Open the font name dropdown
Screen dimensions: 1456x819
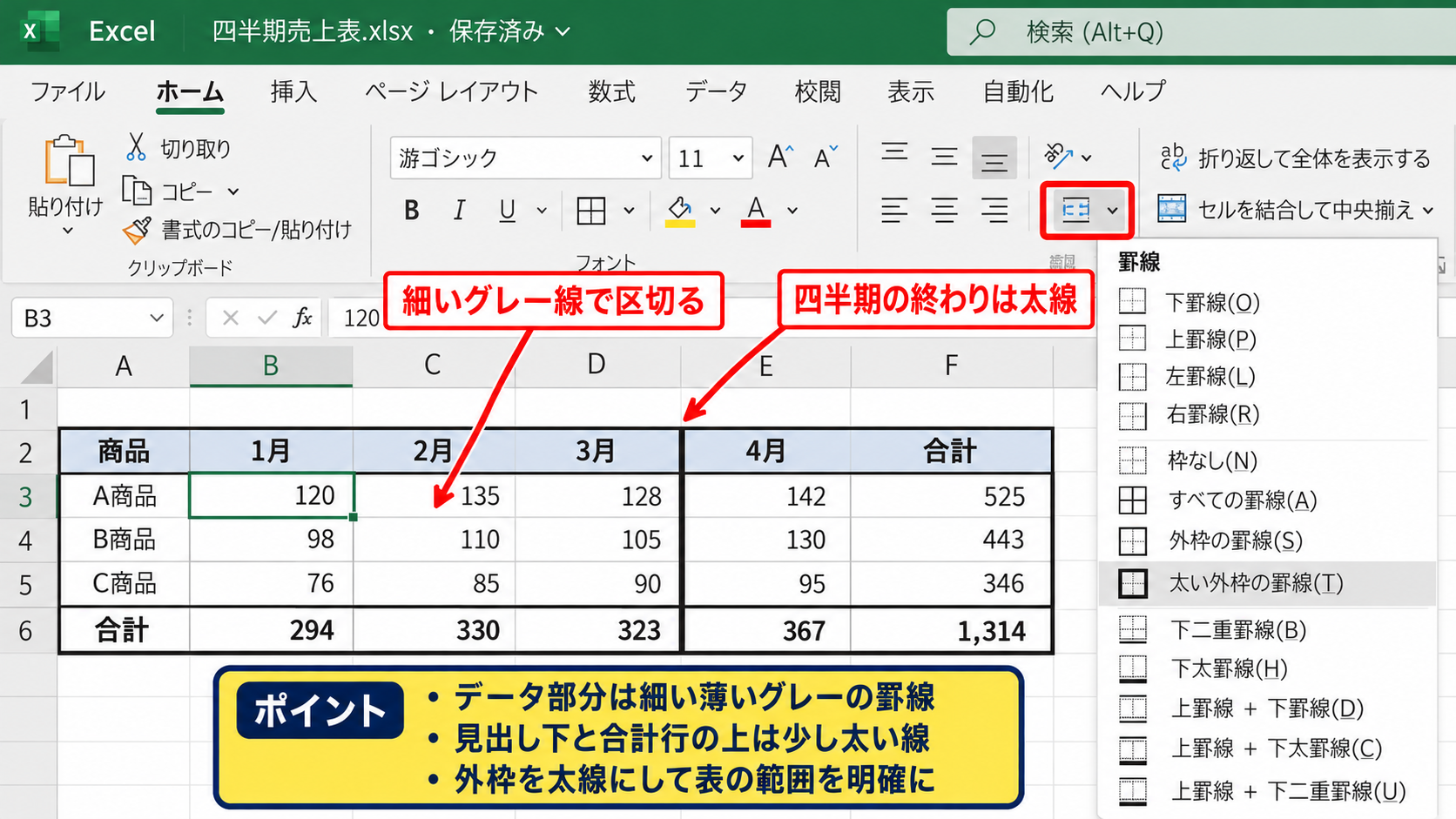pyautogui.click(x=647, y=158)
